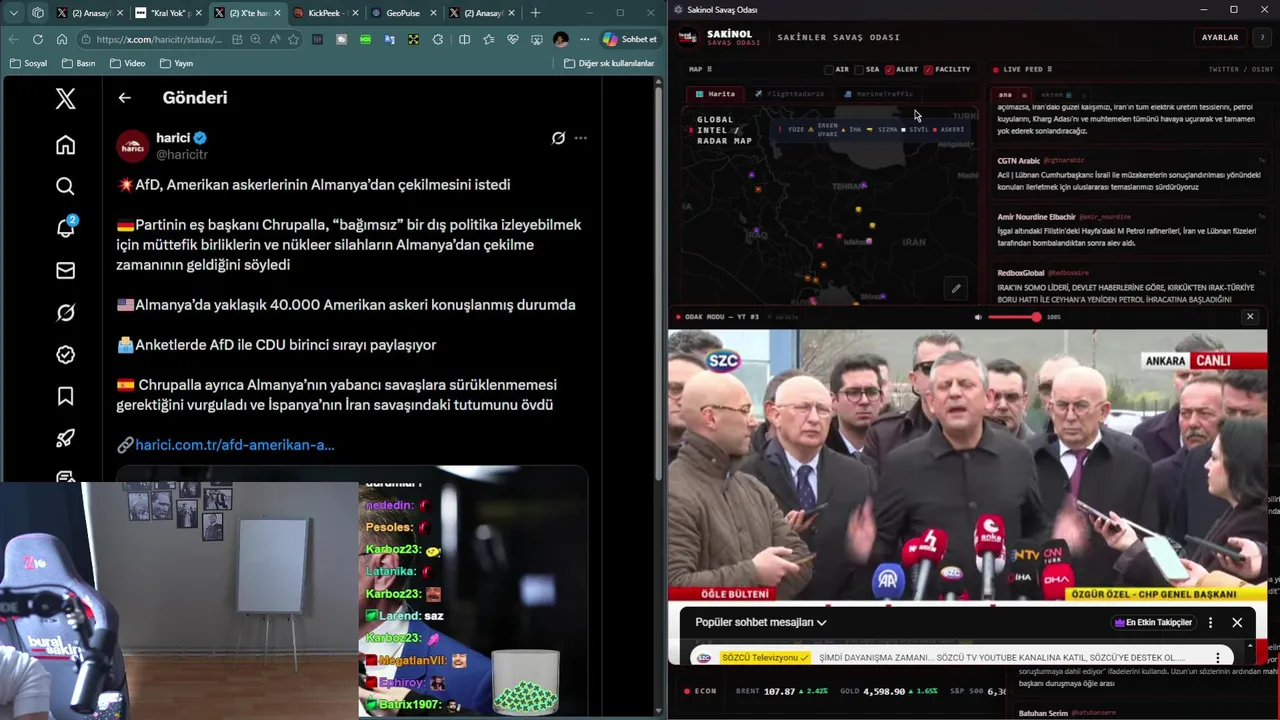Close the GeoPulse tab
1280x720 pixels.
[433, 13]
